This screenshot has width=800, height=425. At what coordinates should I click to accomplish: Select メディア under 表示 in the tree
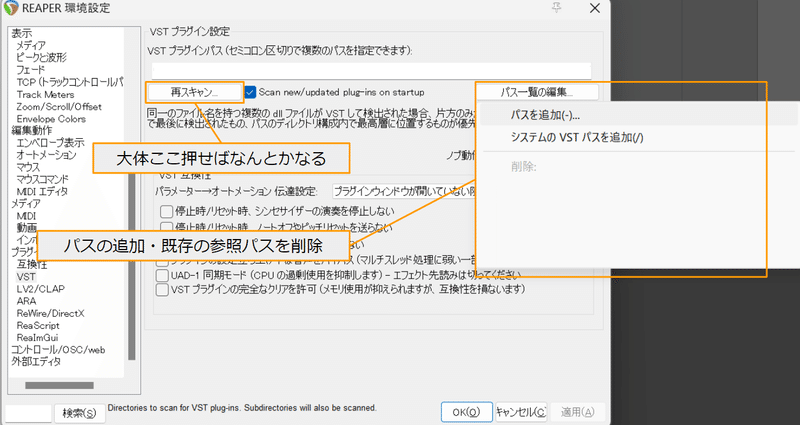(31, 46)
